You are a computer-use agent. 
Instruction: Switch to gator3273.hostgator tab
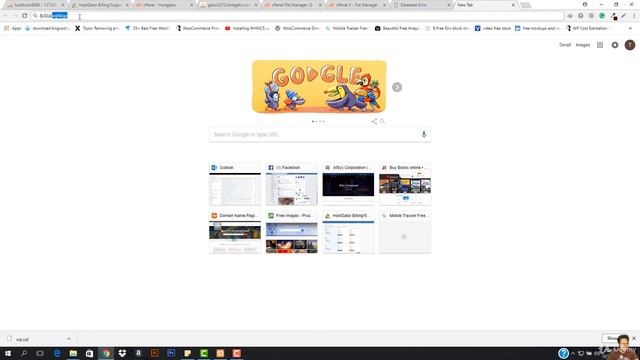tap(228, 5)
